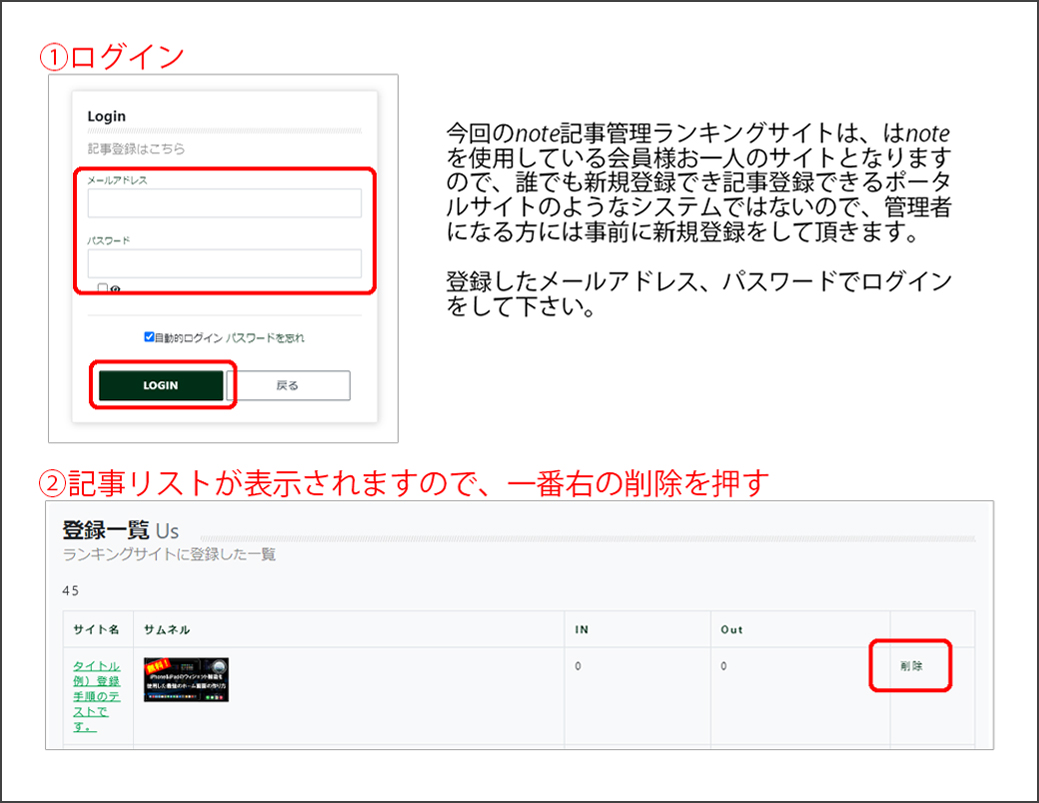This screenshot has height=803, width=1039.
Task: Click the IN column header
Action: coord(582,630)
